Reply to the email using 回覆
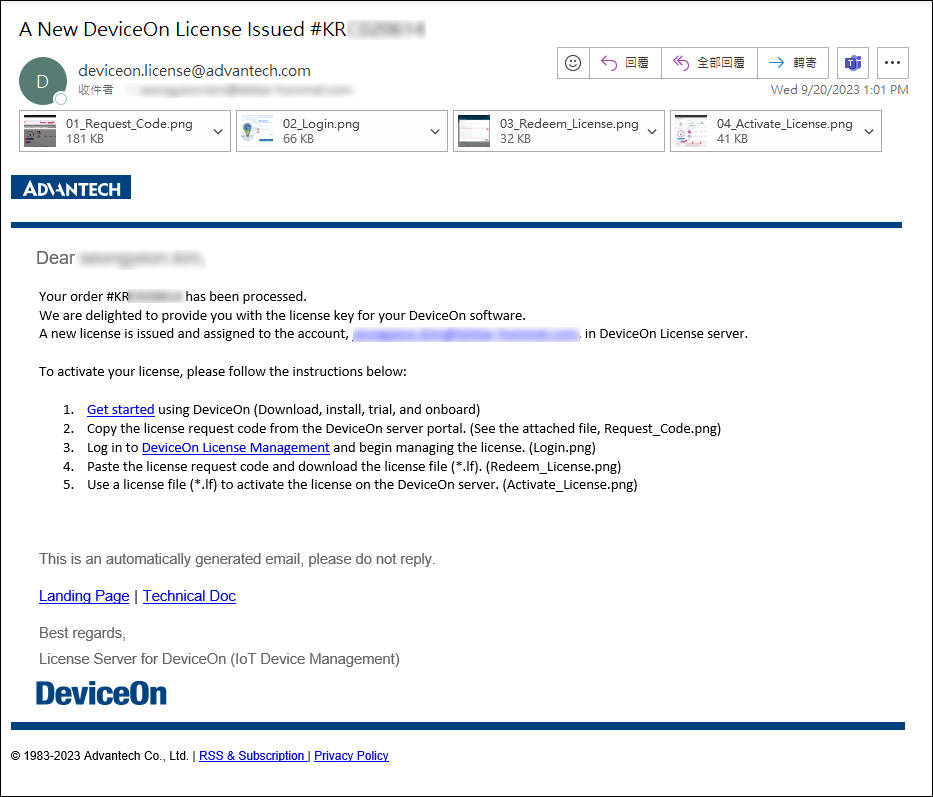The height and width of the screenshot is (797, 933). [625, 62]
